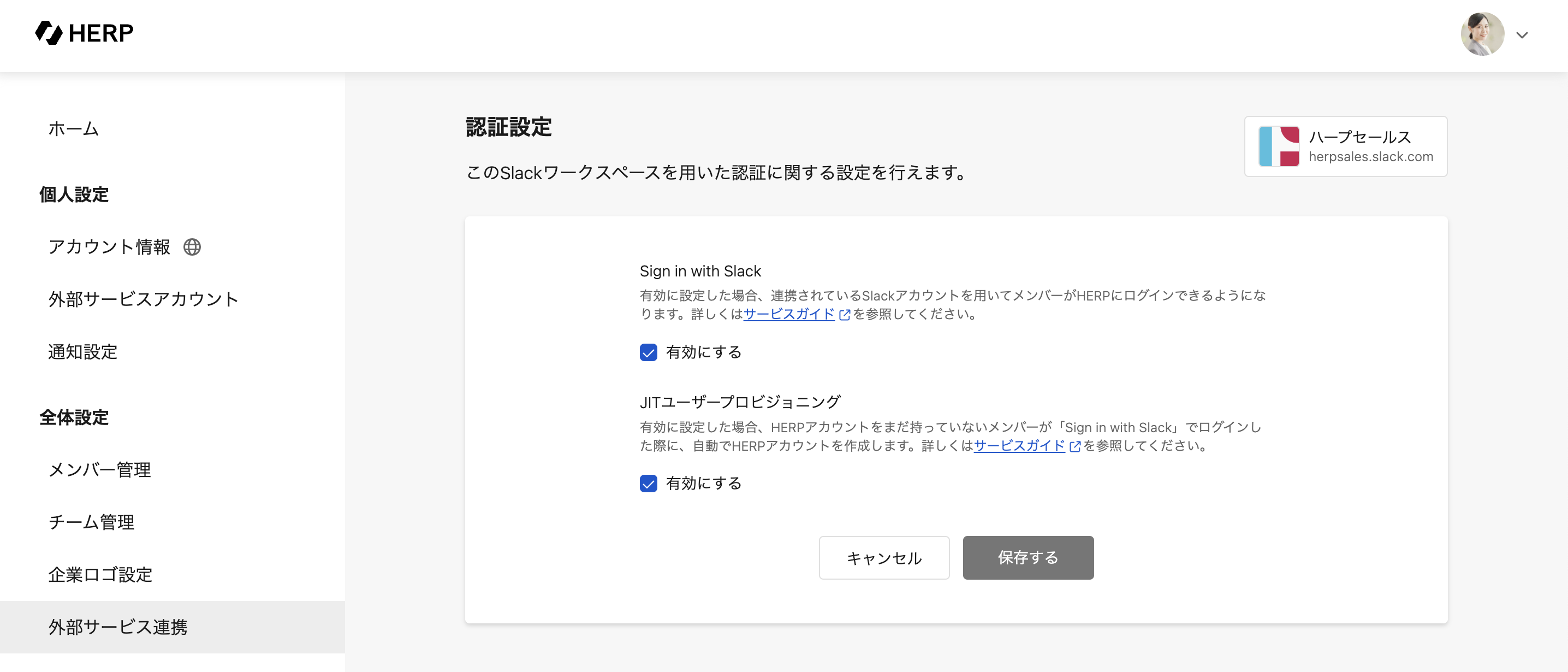The height and width of the screenshot is (672, 1568).
Task: Select 外部サービス連携 sidebar item
Action: point(118,627)
